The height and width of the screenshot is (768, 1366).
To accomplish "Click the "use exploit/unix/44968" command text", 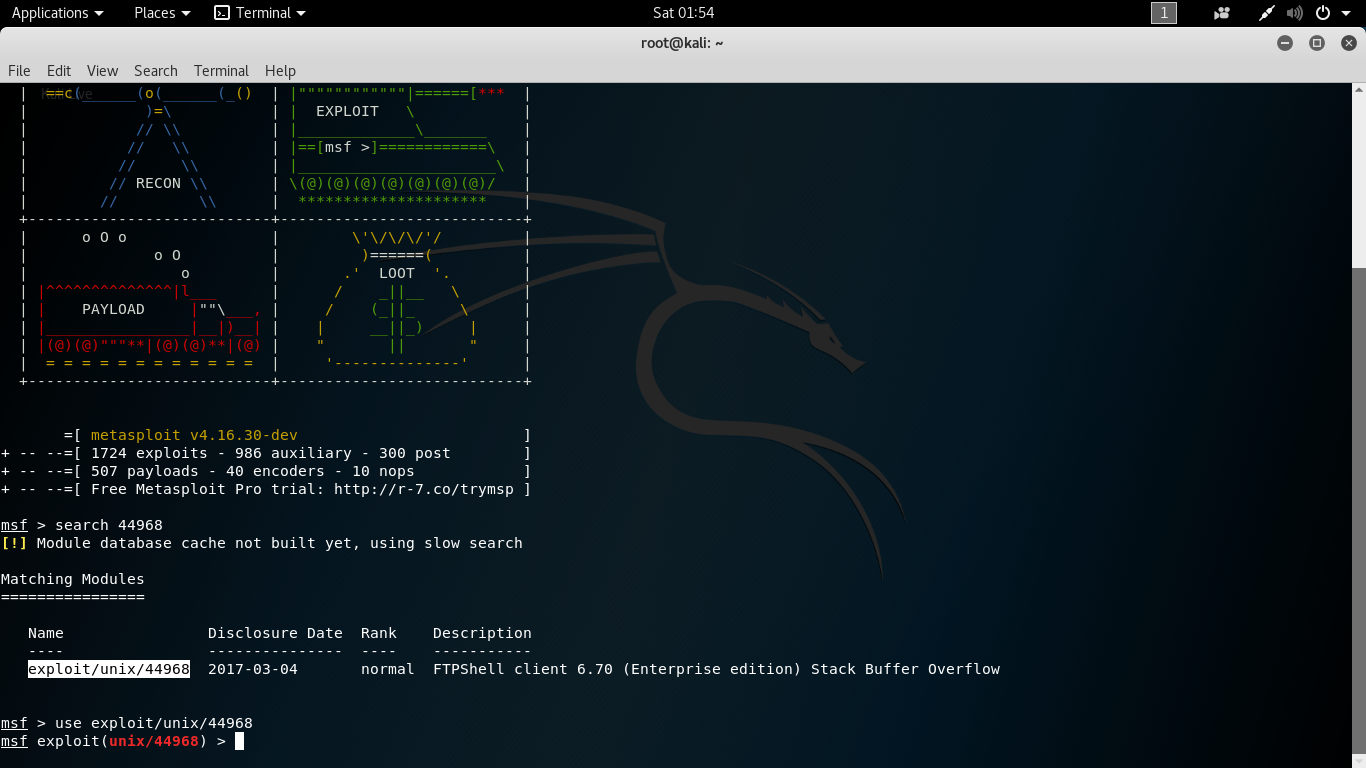I will tap(154, 723).
